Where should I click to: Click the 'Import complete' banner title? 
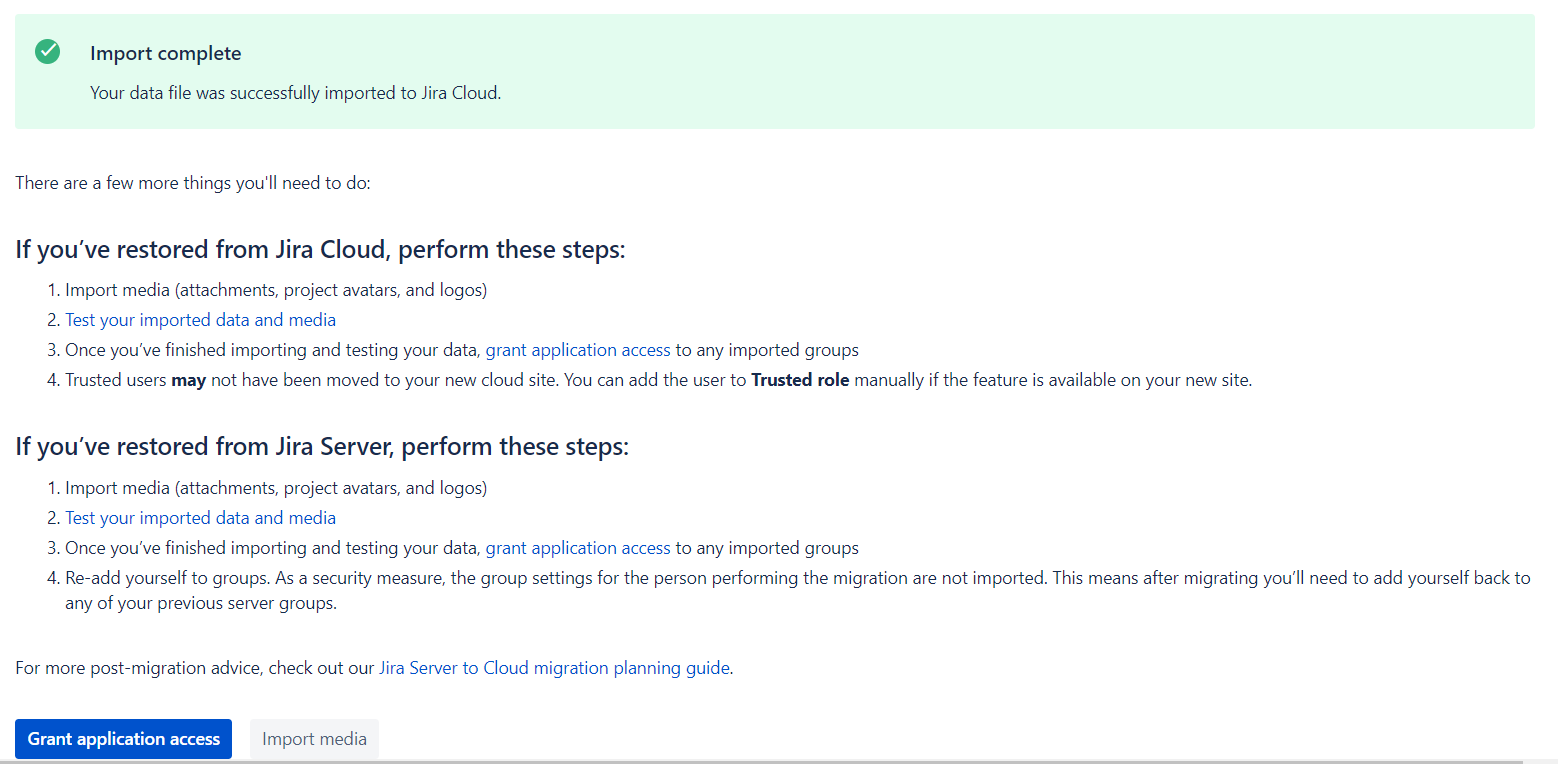point(165,54)
